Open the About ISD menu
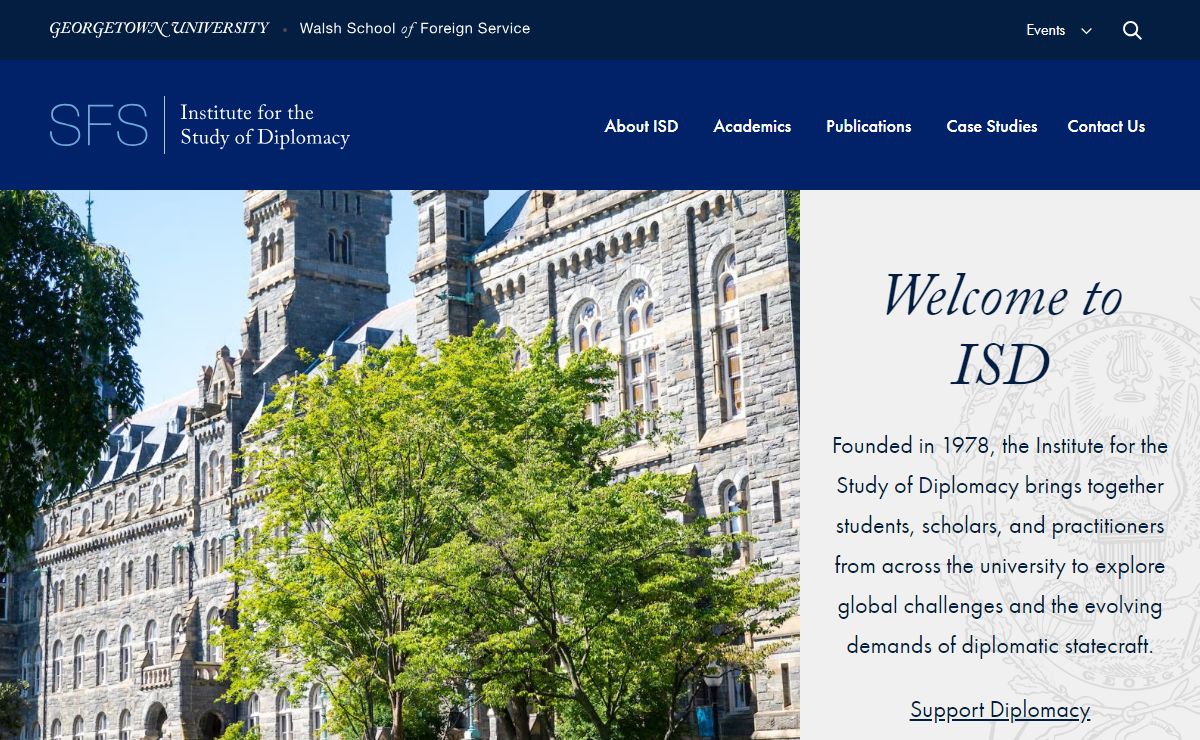 (x=641, y=126)
